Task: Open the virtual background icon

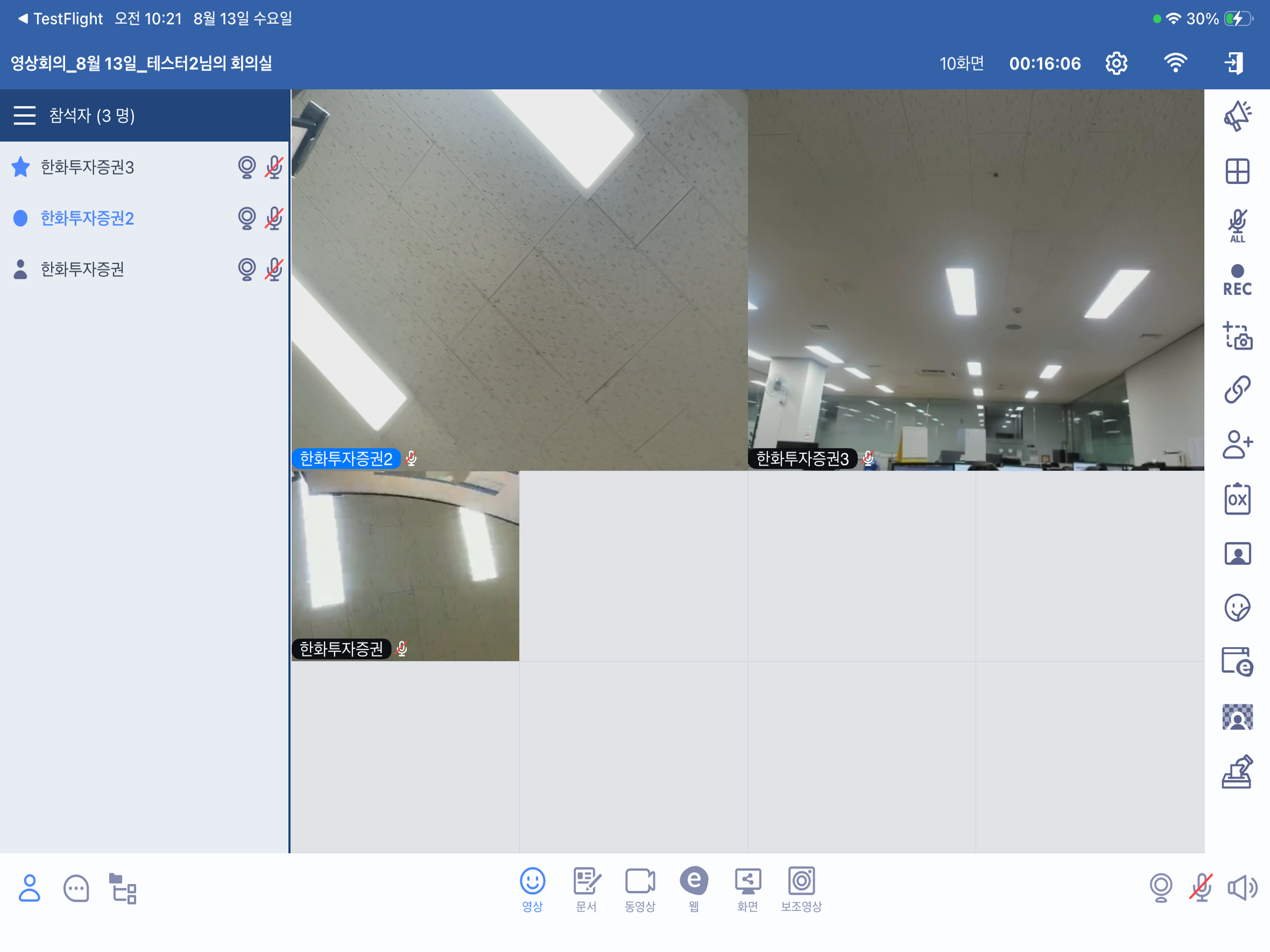Action: point(1237,717)
